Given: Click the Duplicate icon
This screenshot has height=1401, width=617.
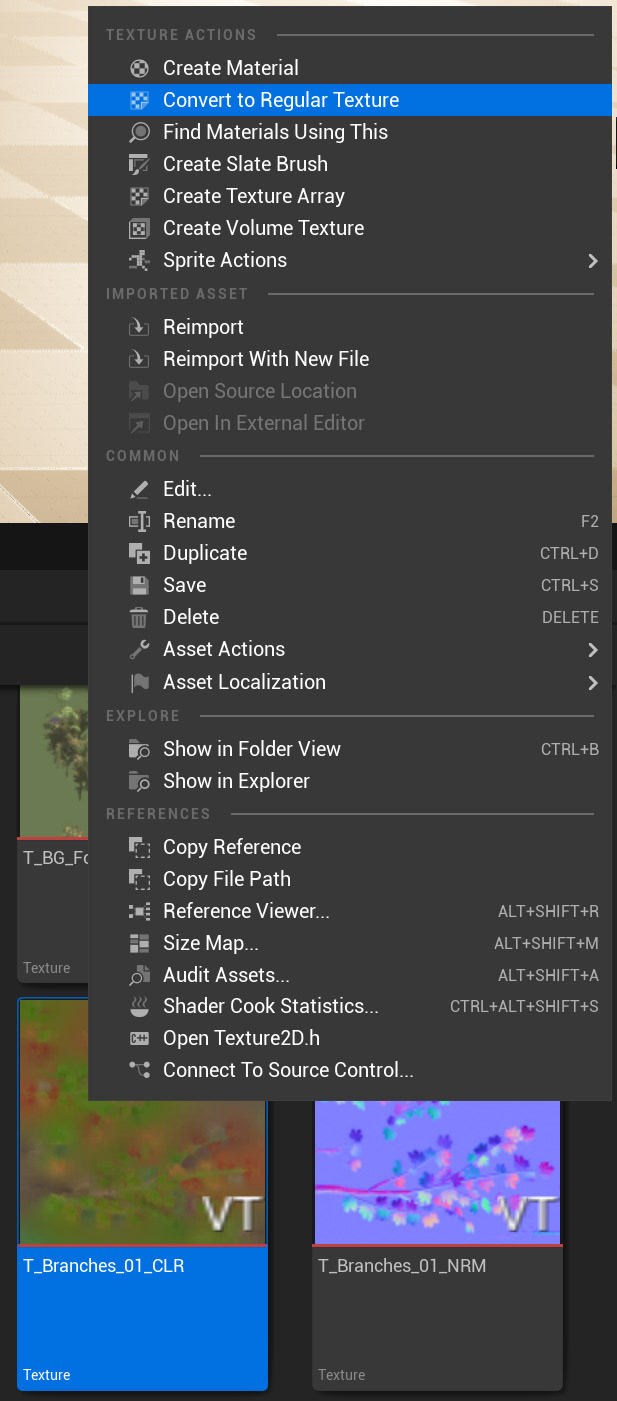Looking at the screenshot, I should coord(140,553).
